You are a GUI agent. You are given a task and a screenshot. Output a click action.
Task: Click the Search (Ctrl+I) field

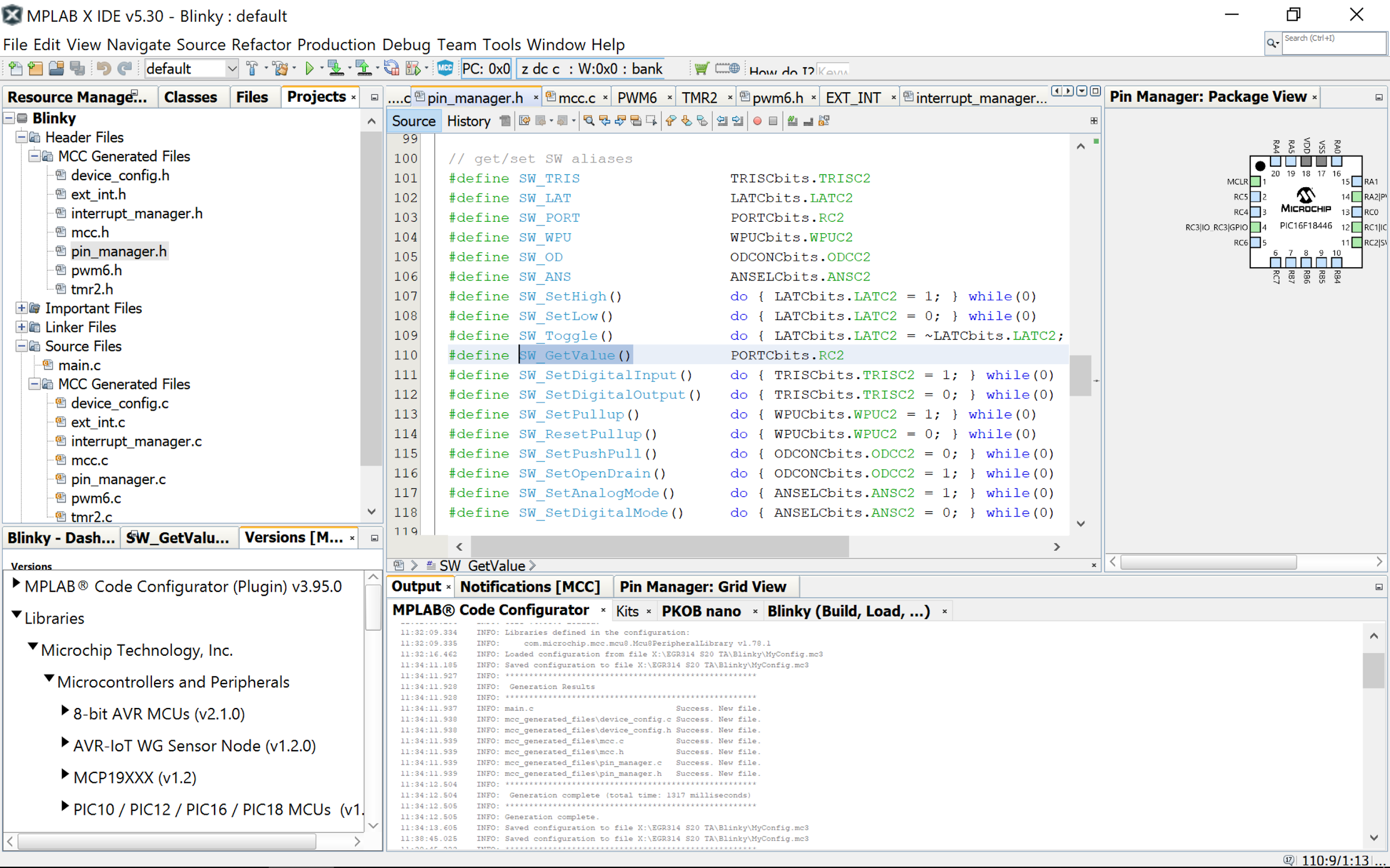pos(1334,43)
